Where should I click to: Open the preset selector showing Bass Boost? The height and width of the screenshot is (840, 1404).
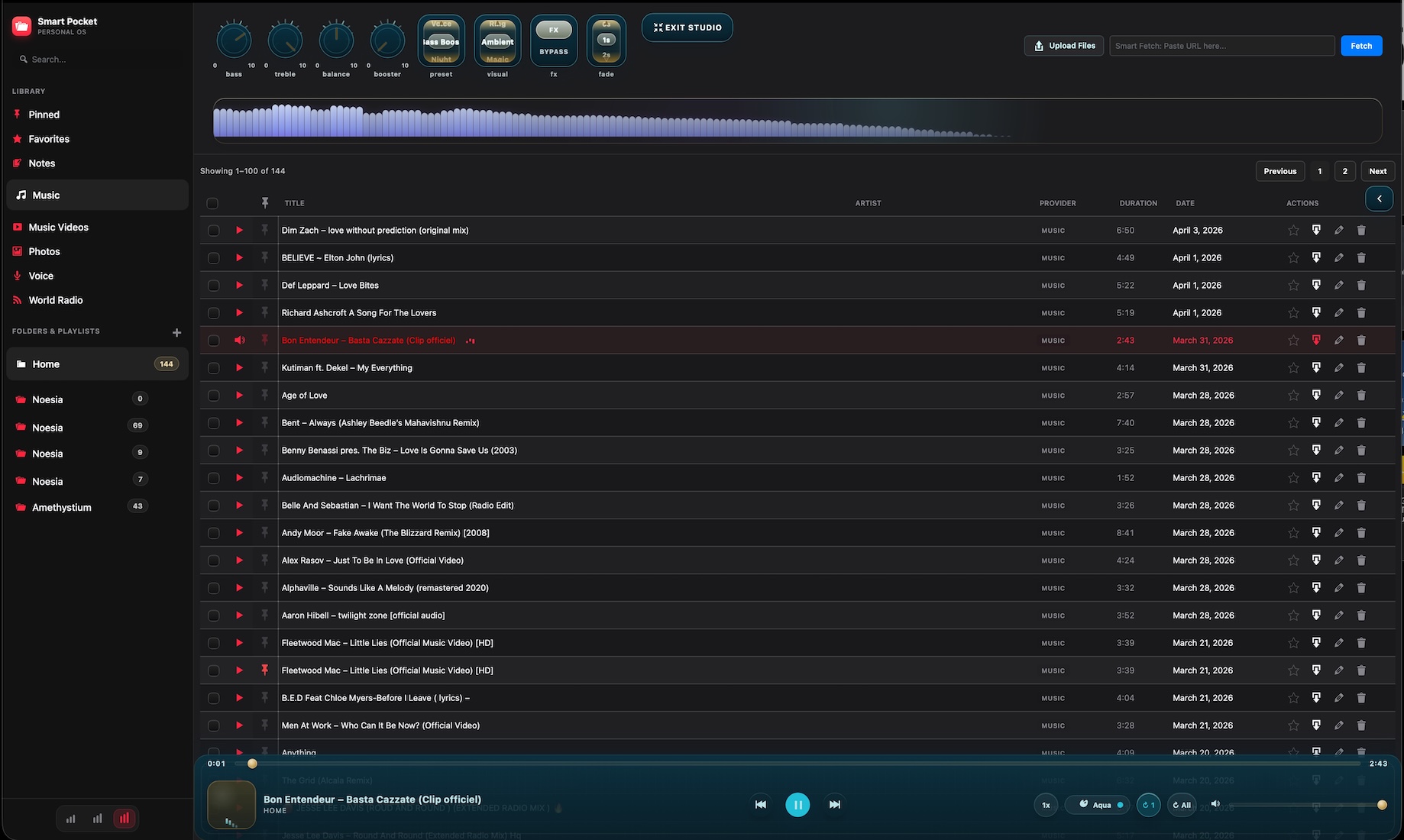click(x=441, y=41)
